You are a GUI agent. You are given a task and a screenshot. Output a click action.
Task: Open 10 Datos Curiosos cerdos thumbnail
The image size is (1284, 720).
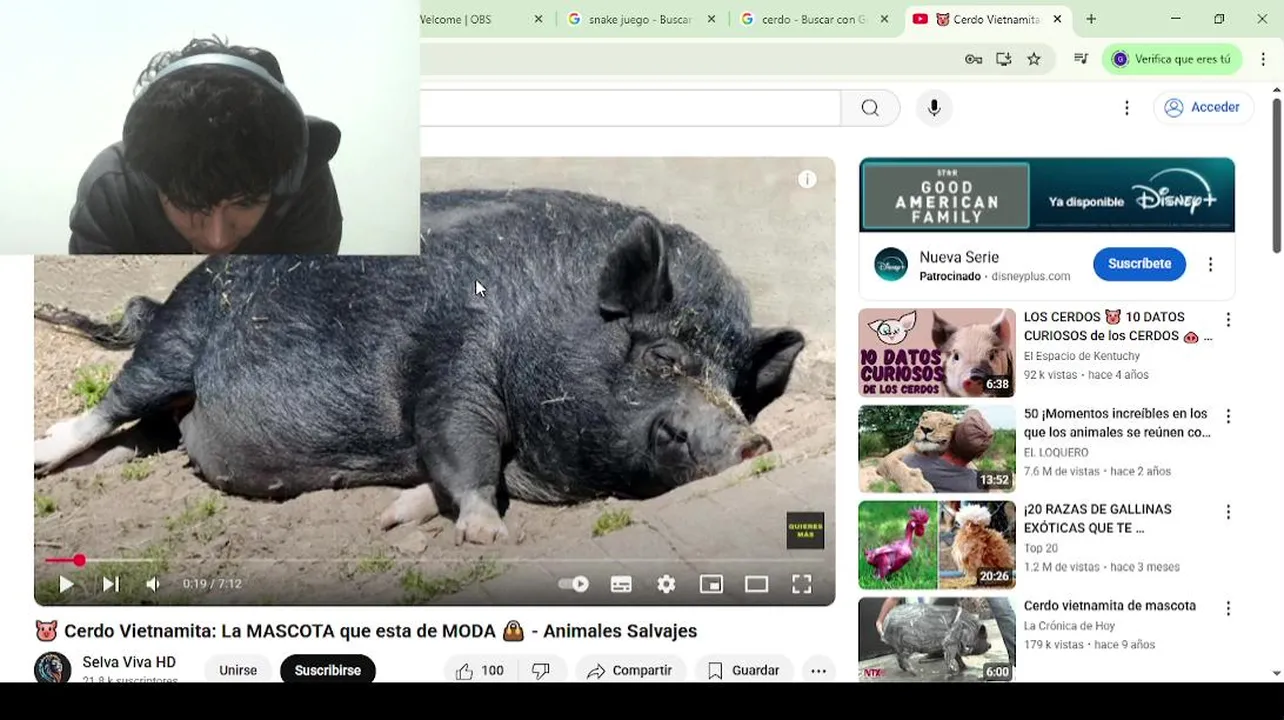coord(937,353)
